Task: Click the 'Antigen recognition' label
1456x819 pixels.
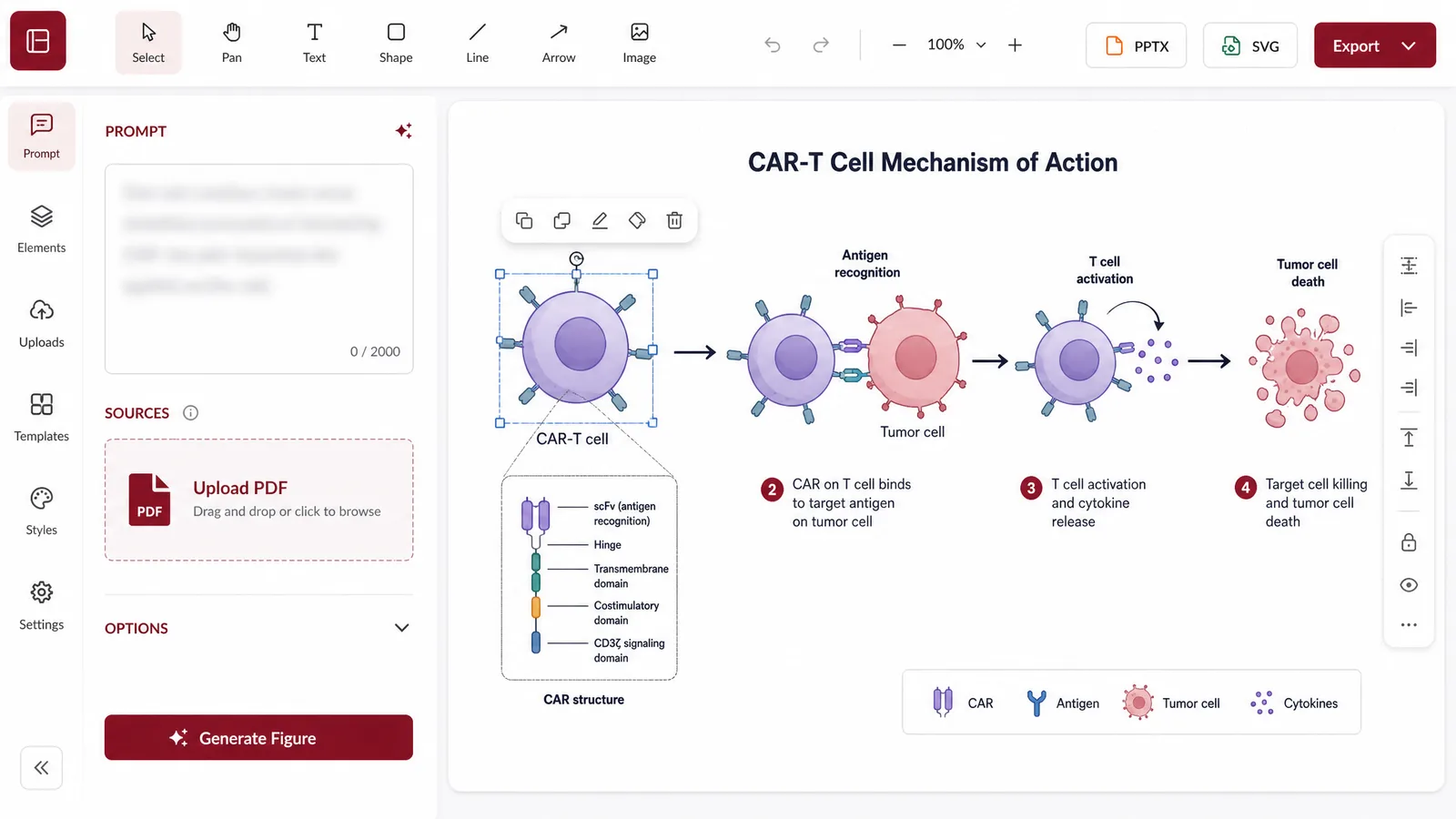Action: click(866, 264)
